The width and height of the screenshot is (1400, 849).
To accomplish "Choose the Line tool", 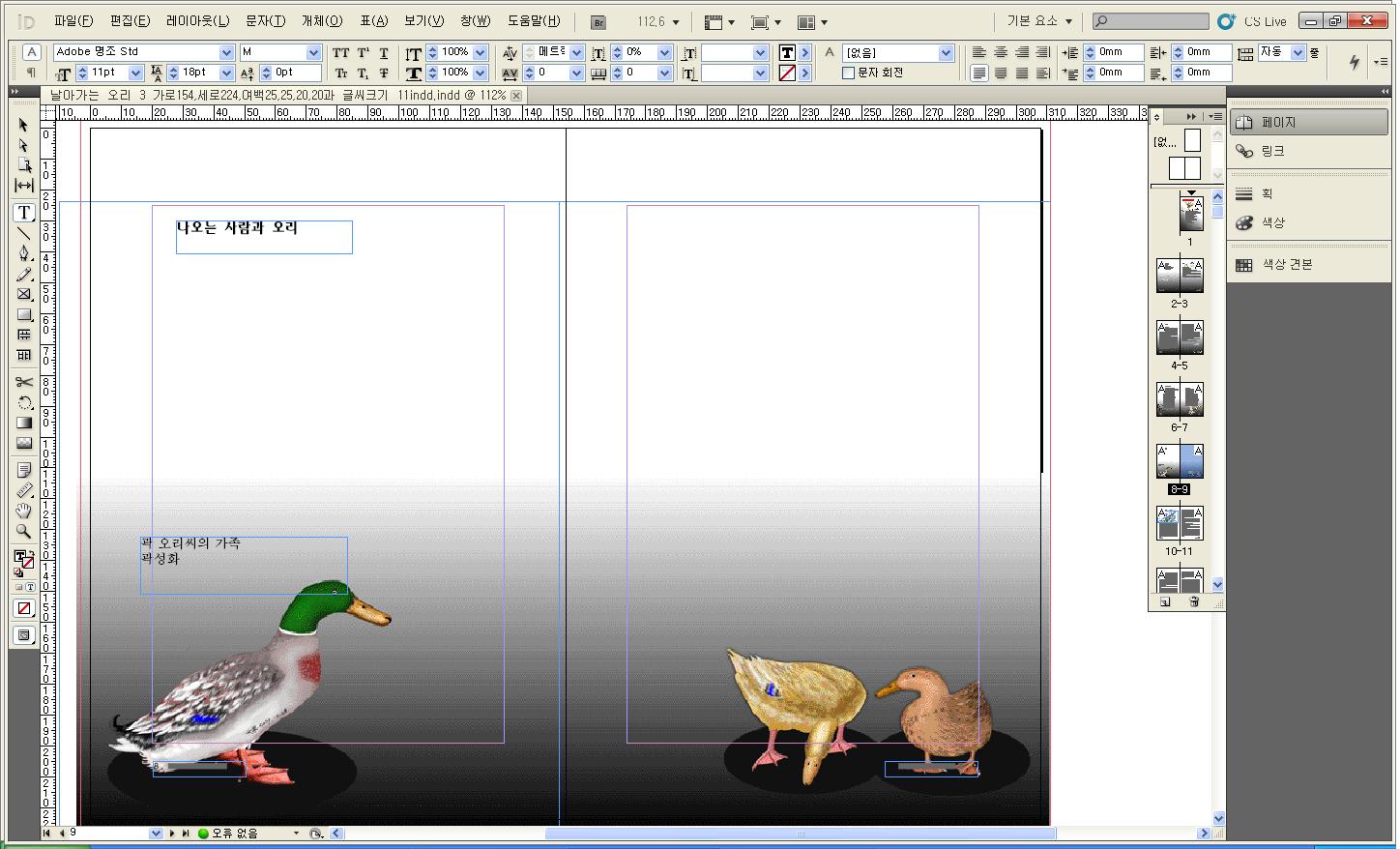I will (24, 233).
